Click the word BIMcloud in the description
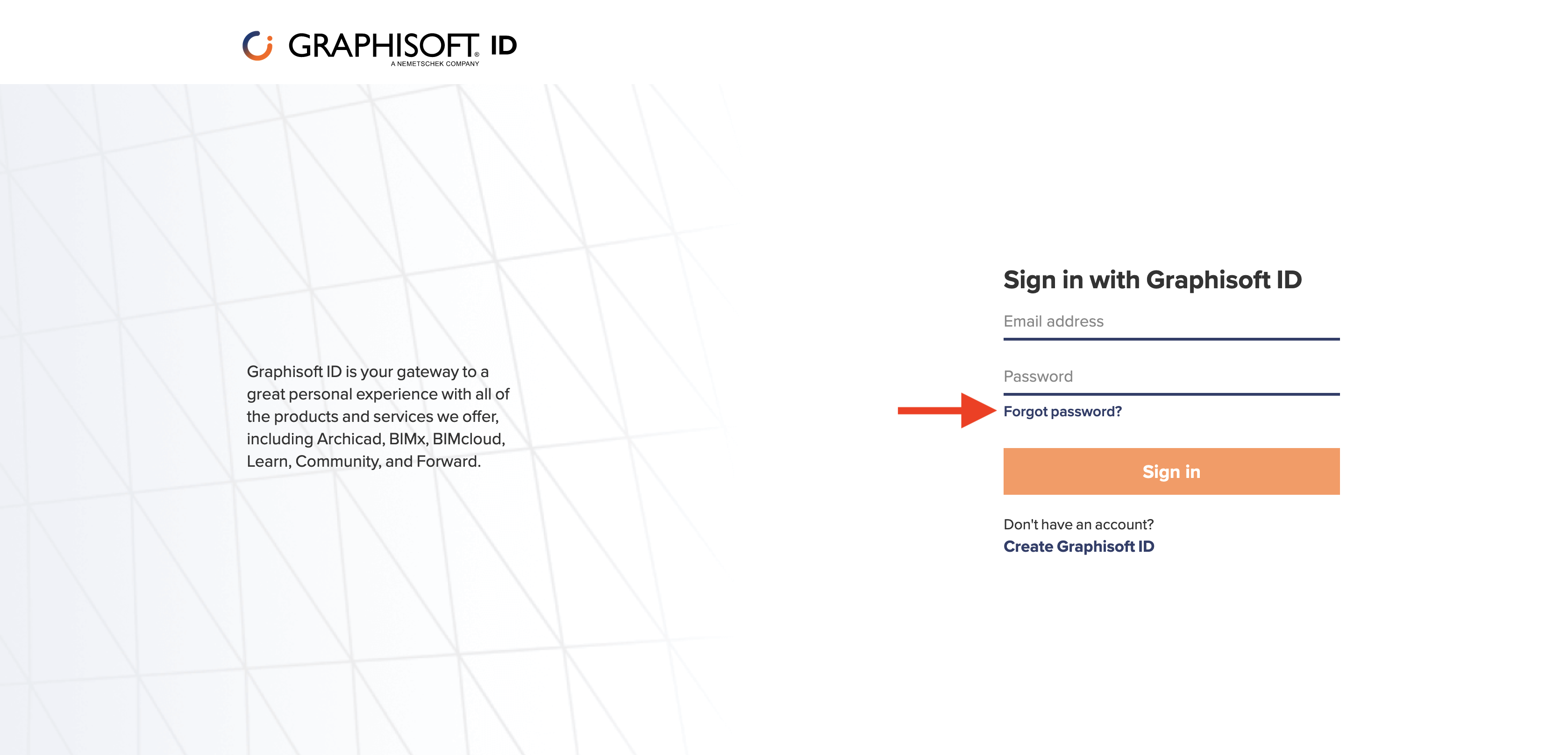This screenshot has height=755, width=1568. click(x=468, y=439)
